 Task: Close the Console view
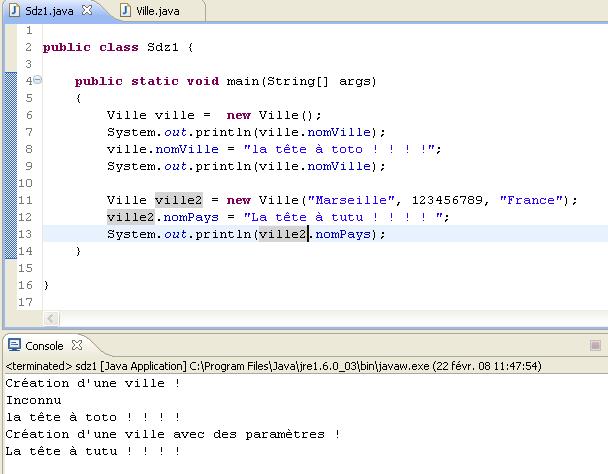(x=74, y=346)
